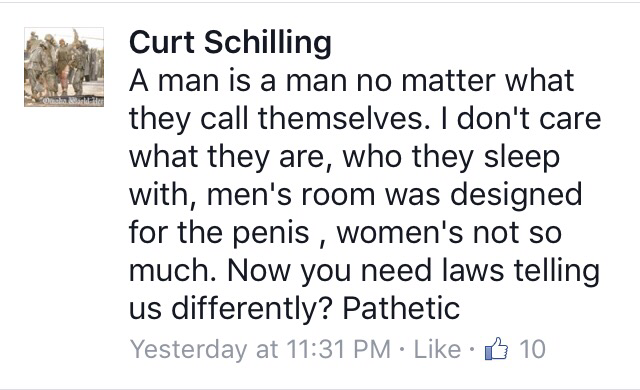The image size is (640, 390).
Task: Open the 'Yesterday at 11:31 PM' timestamp
Action: pyautogui.click(x=260, y=350)
